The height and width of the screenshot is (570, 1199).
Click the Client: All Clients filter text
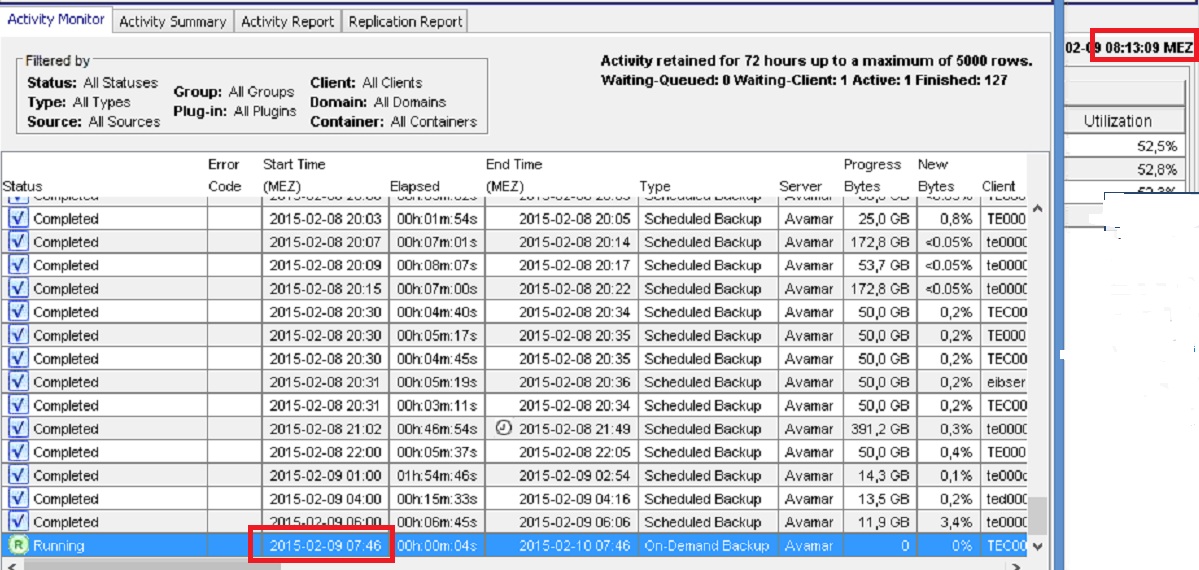coord(366,83)
